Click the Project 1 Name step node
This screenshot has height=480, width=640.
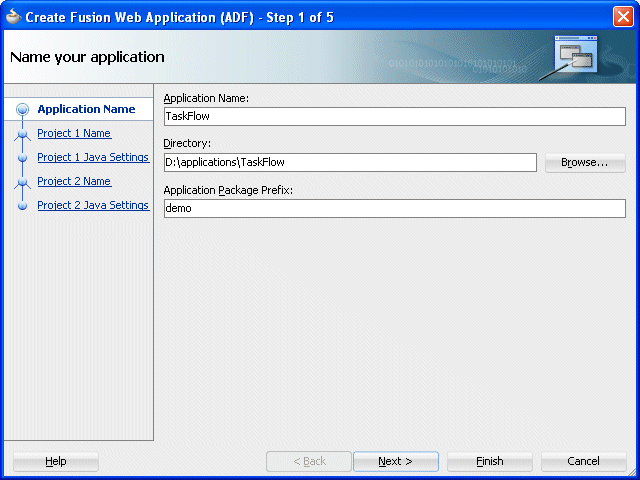(22, 133)
